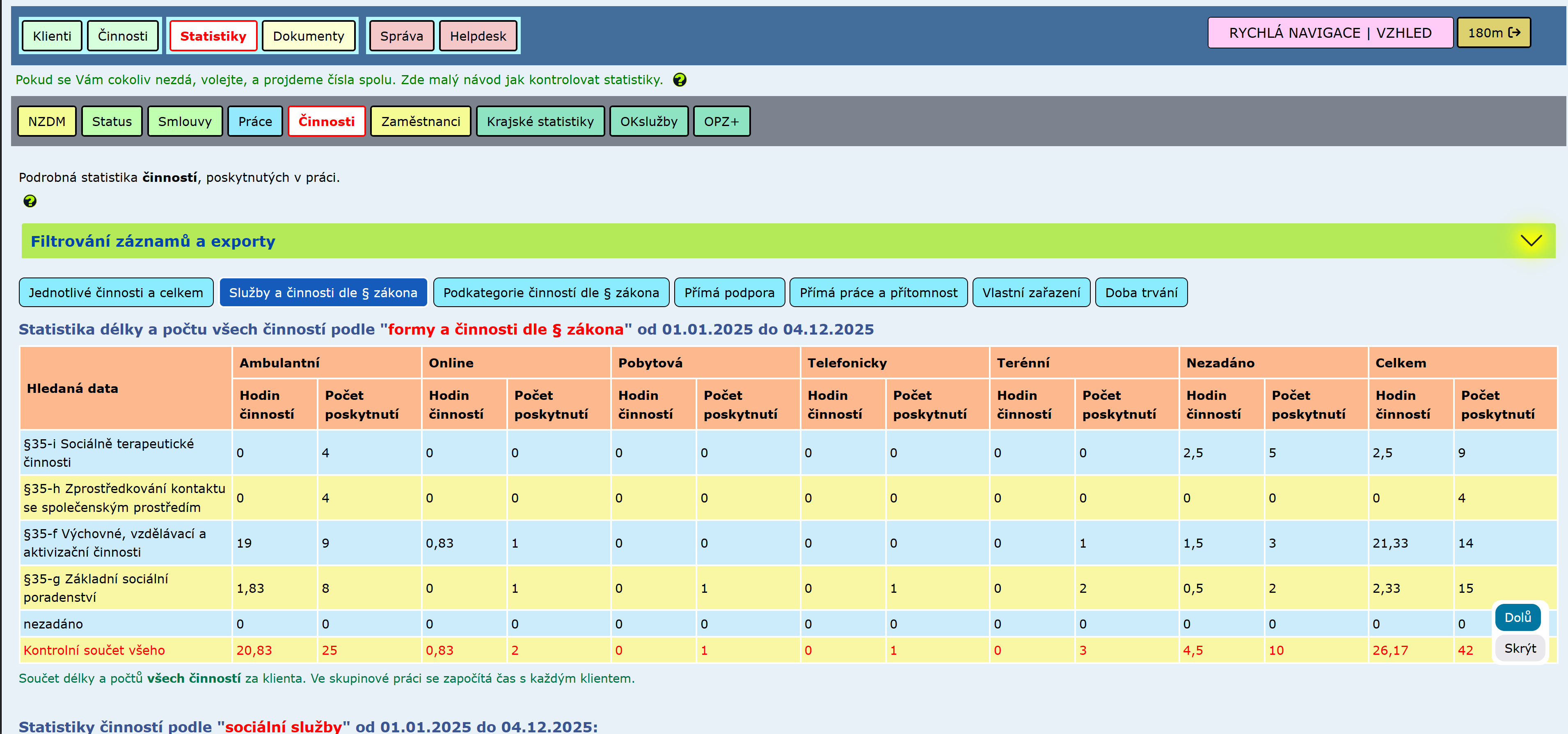The image size is (1568, 734).
Task: Click RYCHLÁ NAVIGACE | VZHLED button
Action: (1330, 33)
